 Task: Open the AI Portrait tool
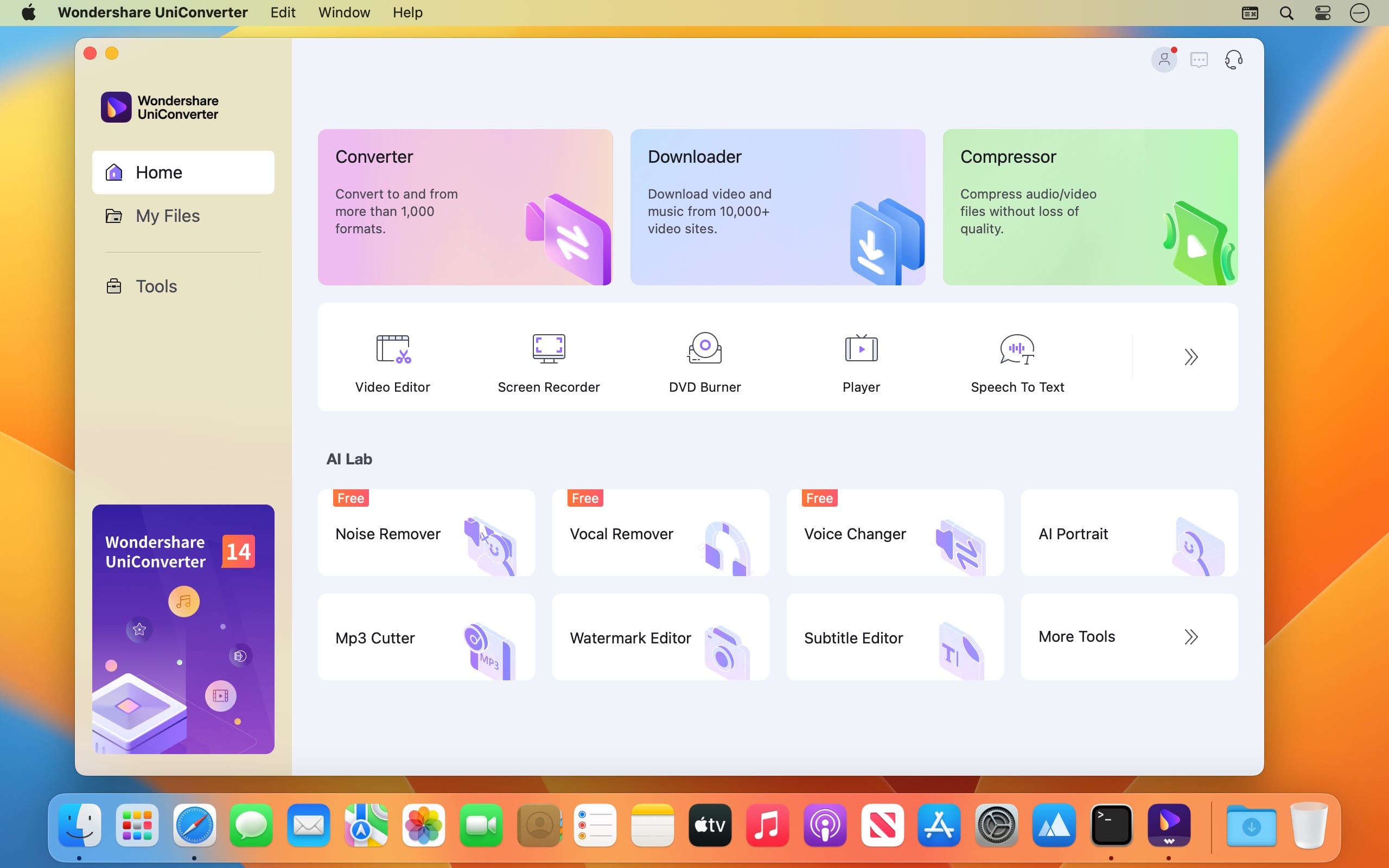[1129, 533]
